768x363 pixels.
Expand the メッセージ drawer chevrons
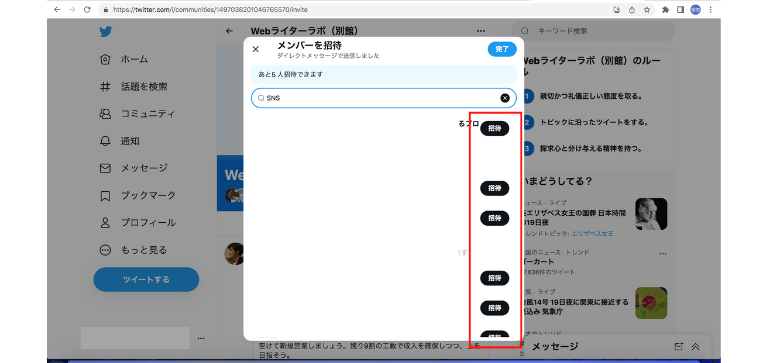pyautogui.click(x=695, y=346)
